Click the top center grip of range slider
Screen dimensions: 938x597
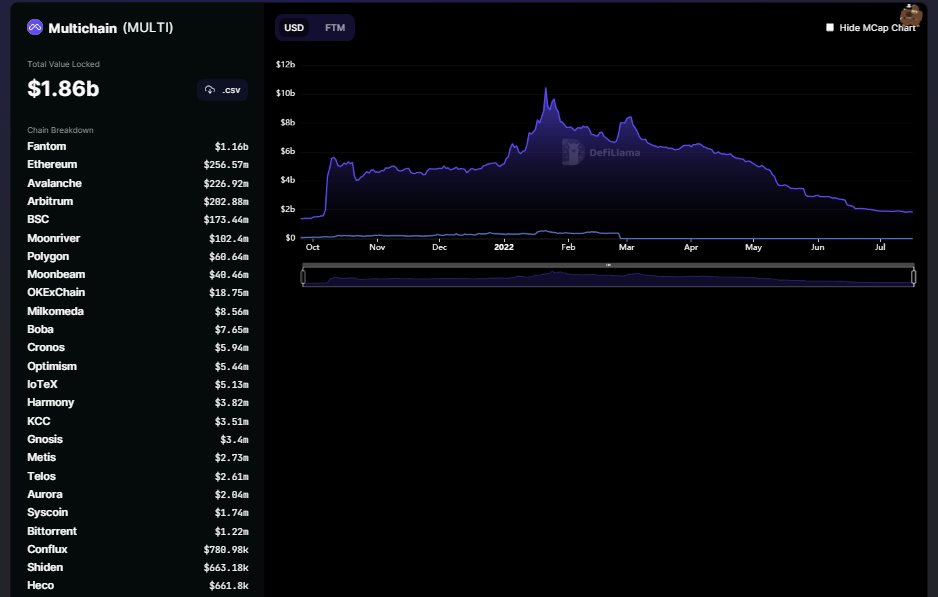pyautogui.click(x=608, y=265)
